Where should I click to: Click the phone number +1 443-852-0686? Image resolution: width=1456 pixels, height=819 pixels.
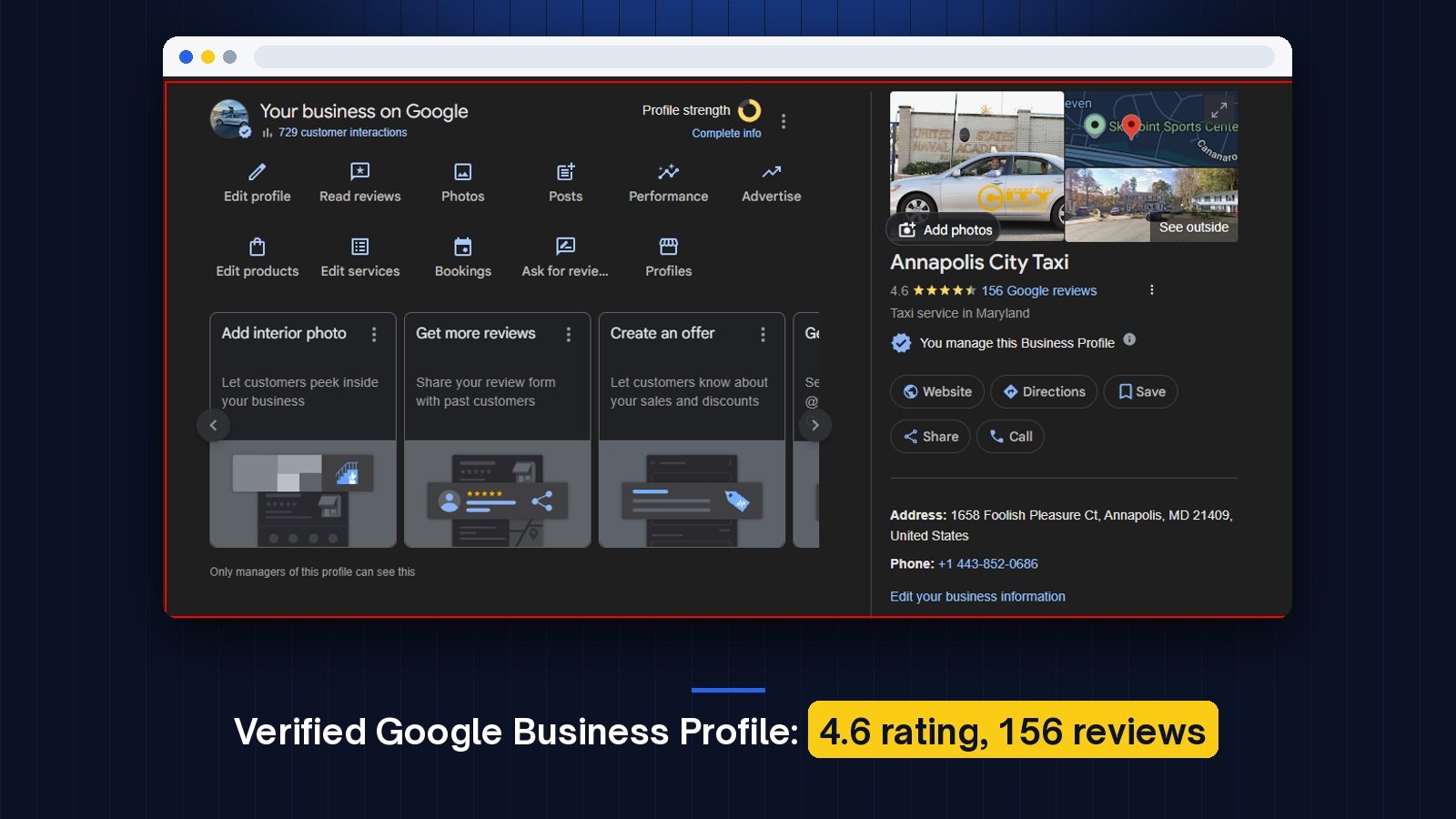(988, 563)
